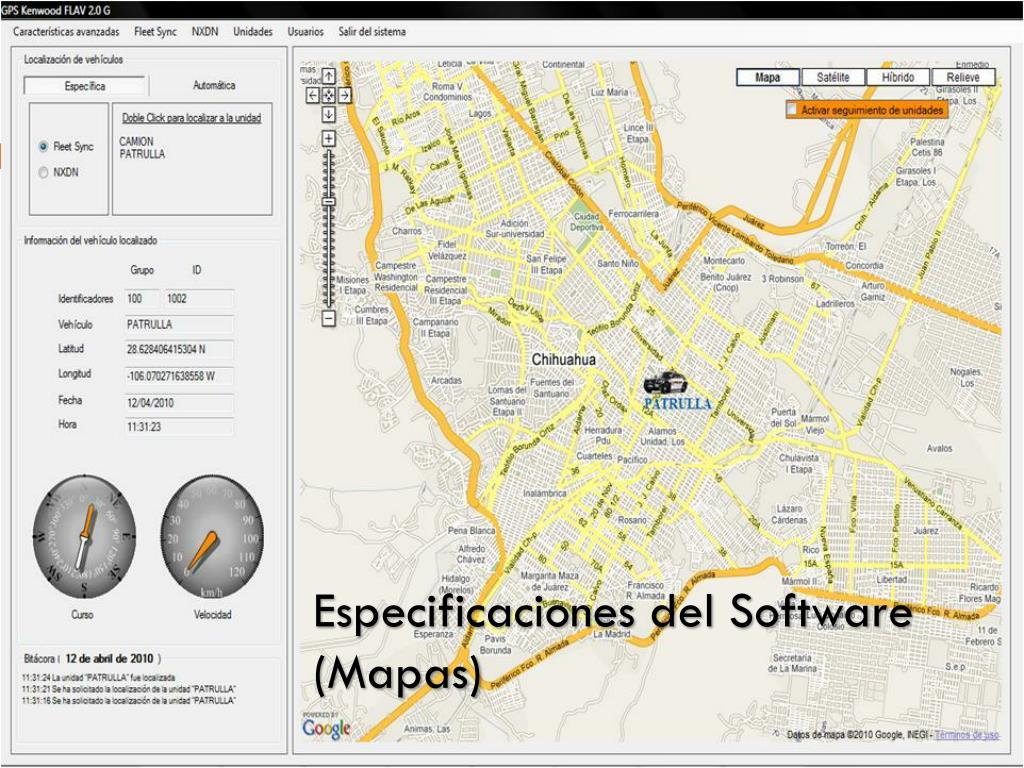Click the map zoom level slider
The height and width of the screenshot is (768, 1024).
point(329,202)
